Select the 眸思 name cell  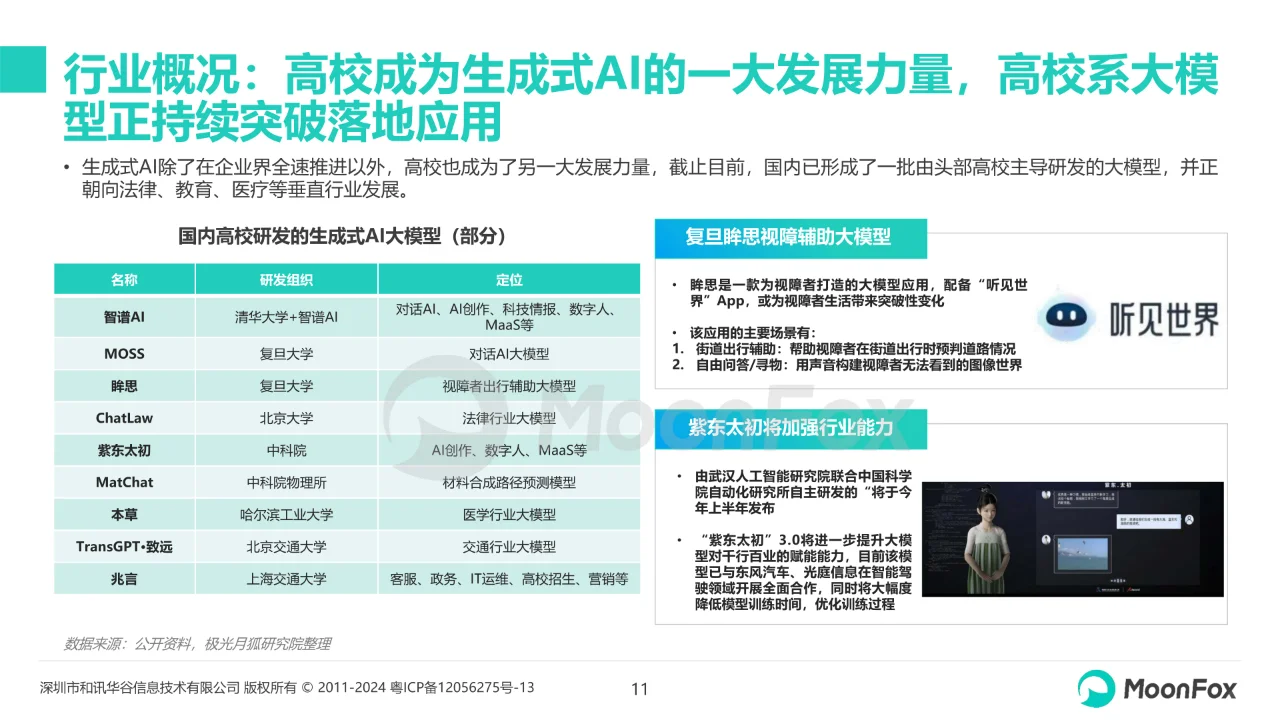click(124, 386)
